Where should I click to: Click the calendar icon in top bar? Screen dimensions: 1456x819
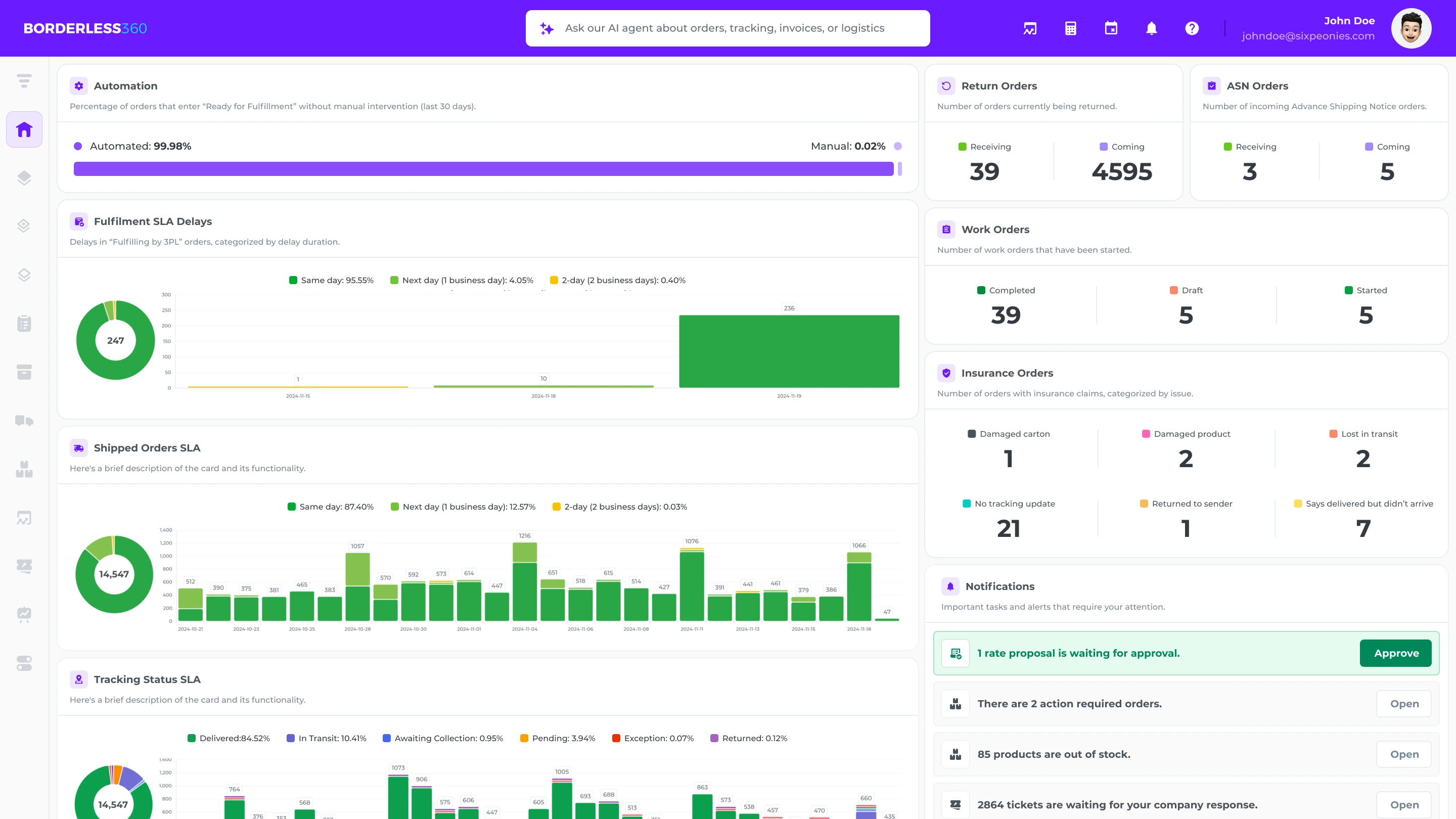pos(1111,28)
